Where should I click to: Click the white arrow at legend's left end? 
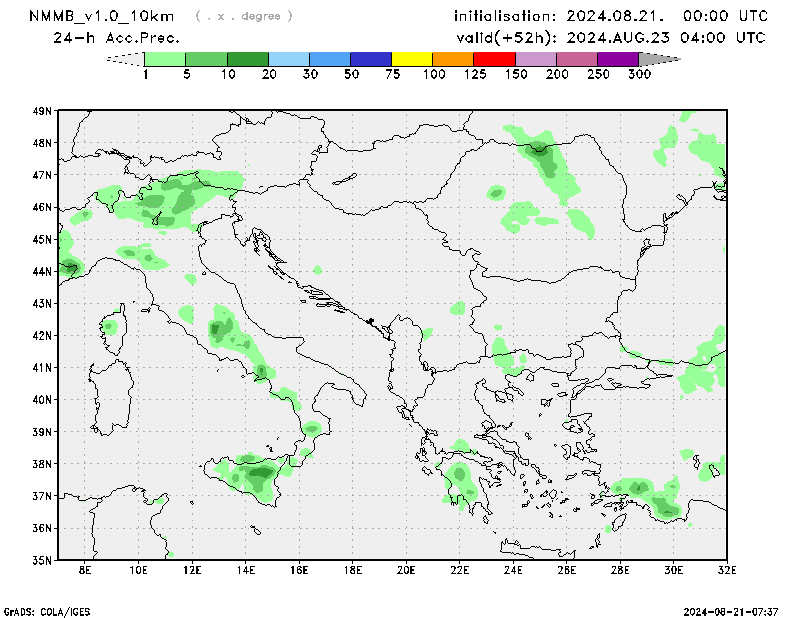pos(125,59)
